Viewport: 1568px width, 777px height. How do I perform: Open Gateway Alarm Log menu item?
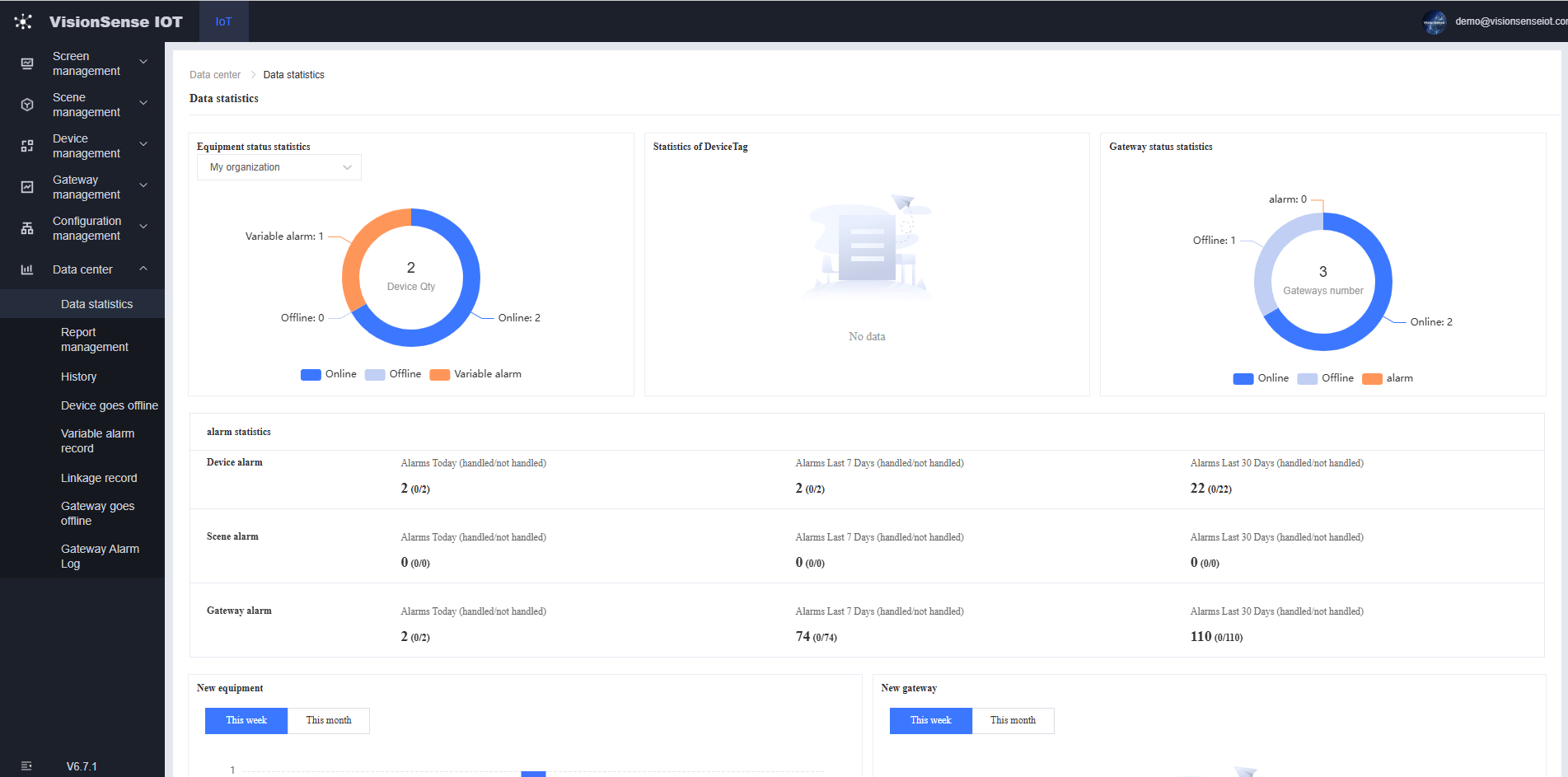tap(82, 556)
